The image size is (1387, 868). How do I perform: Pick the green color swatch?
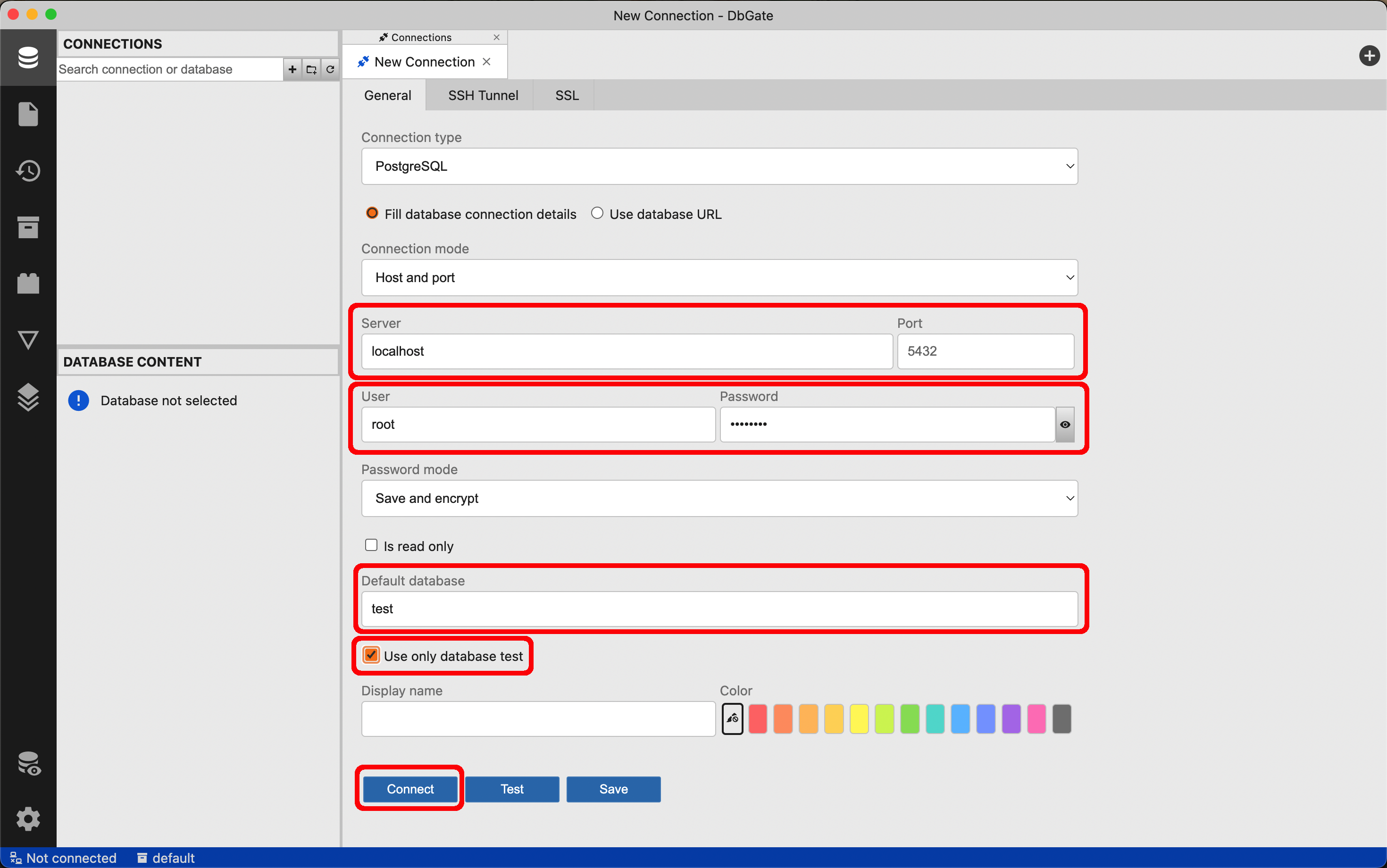910,719
